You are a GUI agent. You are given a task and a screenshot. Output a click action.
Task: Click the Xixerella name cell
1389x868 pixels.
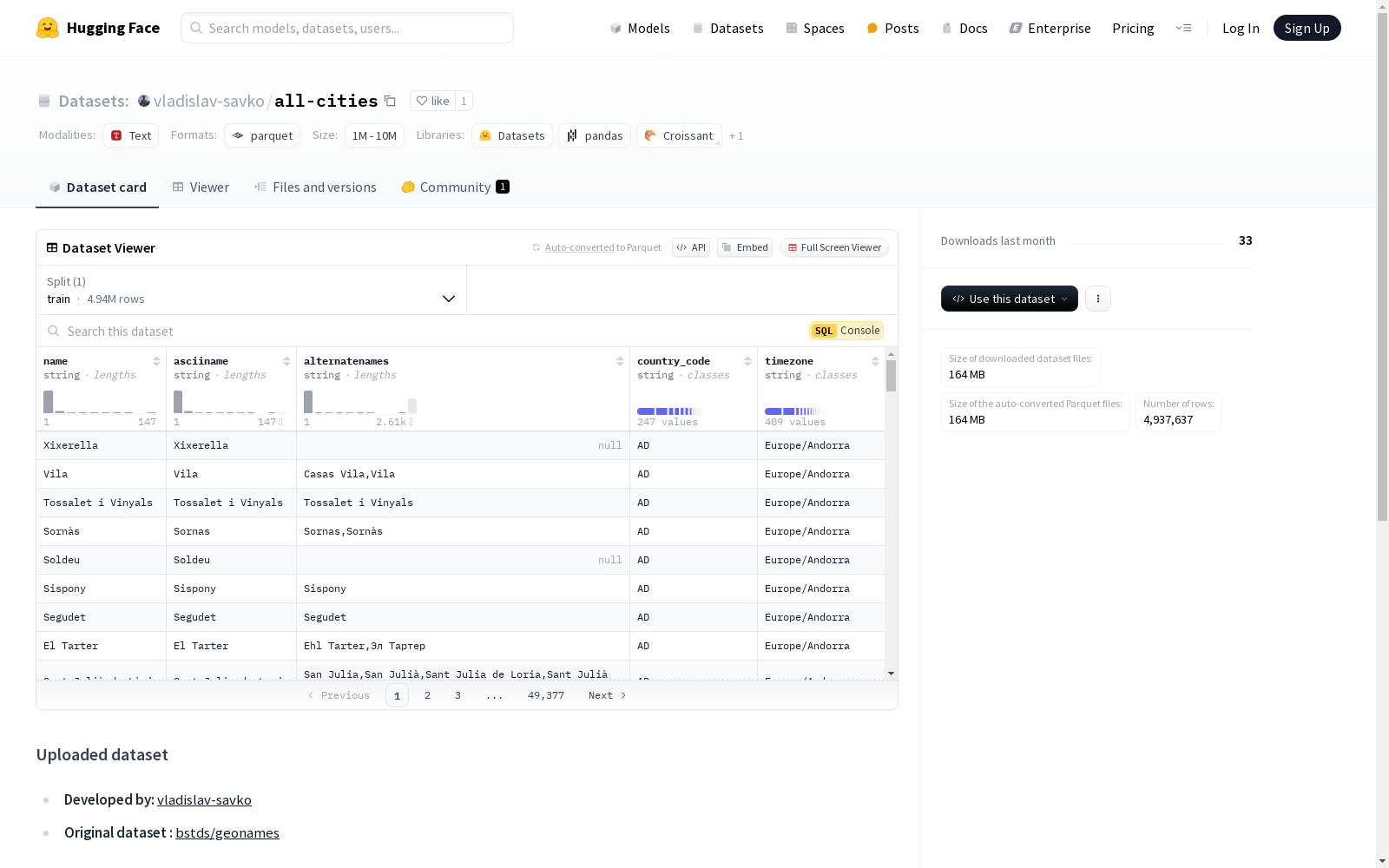pyautogui.click(x=101, y=445)
